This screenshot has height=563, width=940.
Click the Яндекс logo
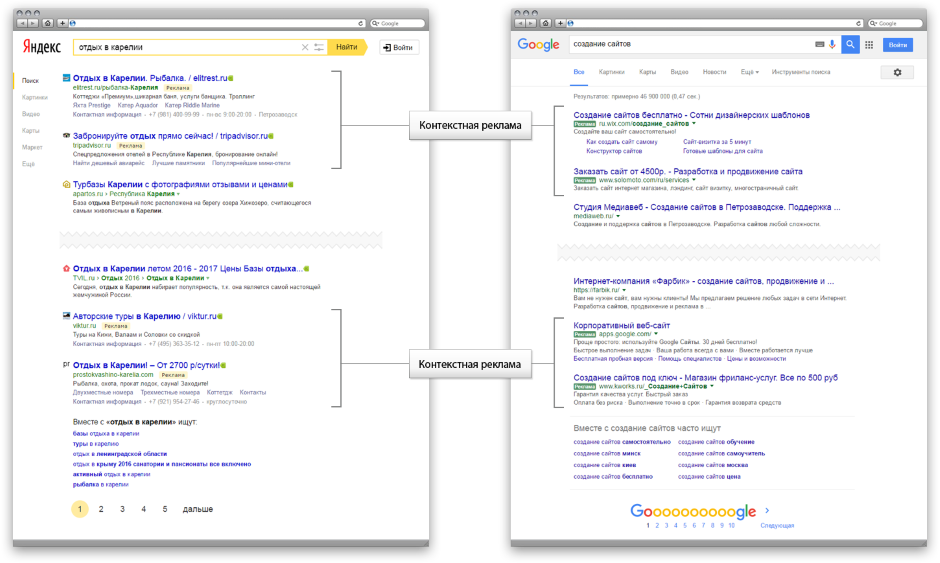click(x=42, y=47)
